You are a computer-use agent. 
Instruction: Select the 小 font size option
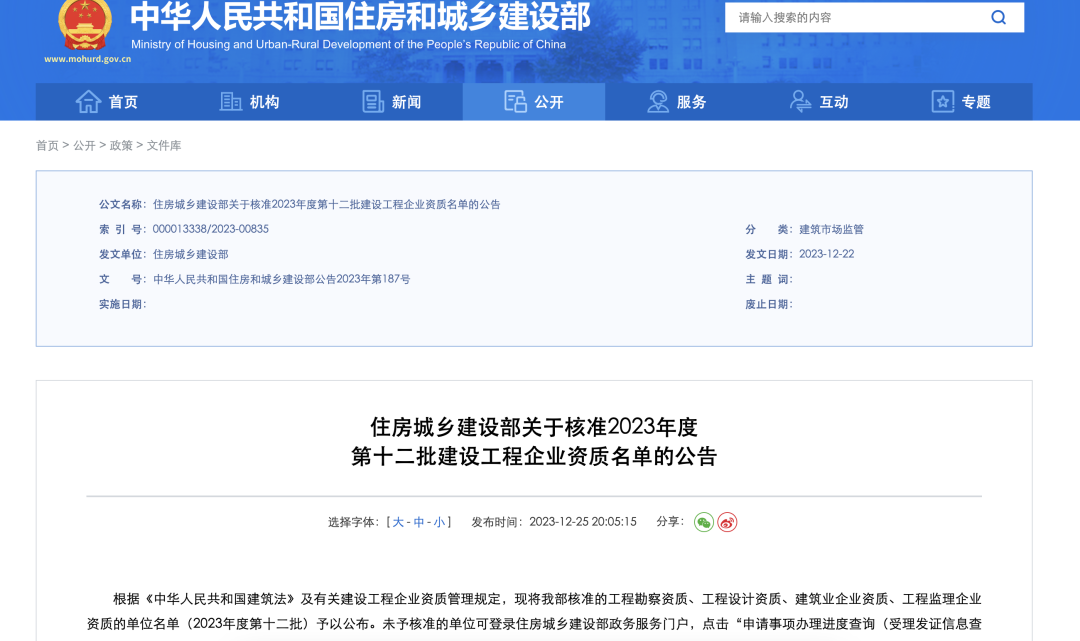tap(440, 521)
